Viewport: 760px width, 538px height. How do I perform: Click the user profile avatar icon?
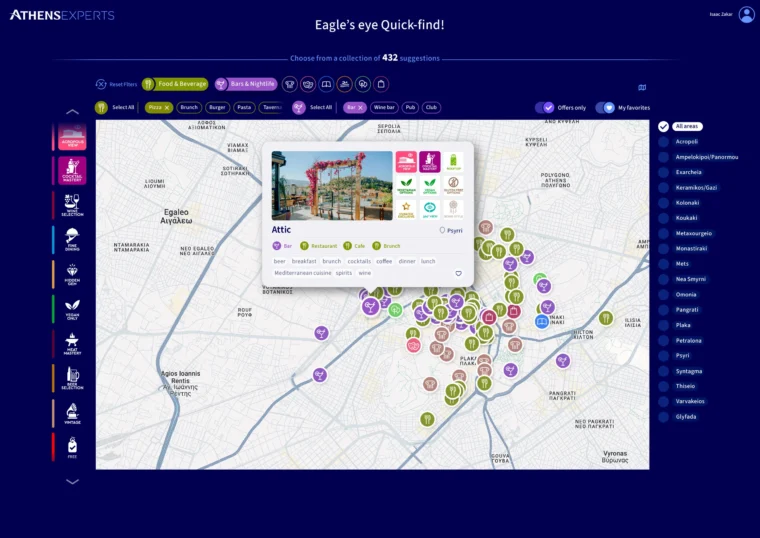coord(746,14)
